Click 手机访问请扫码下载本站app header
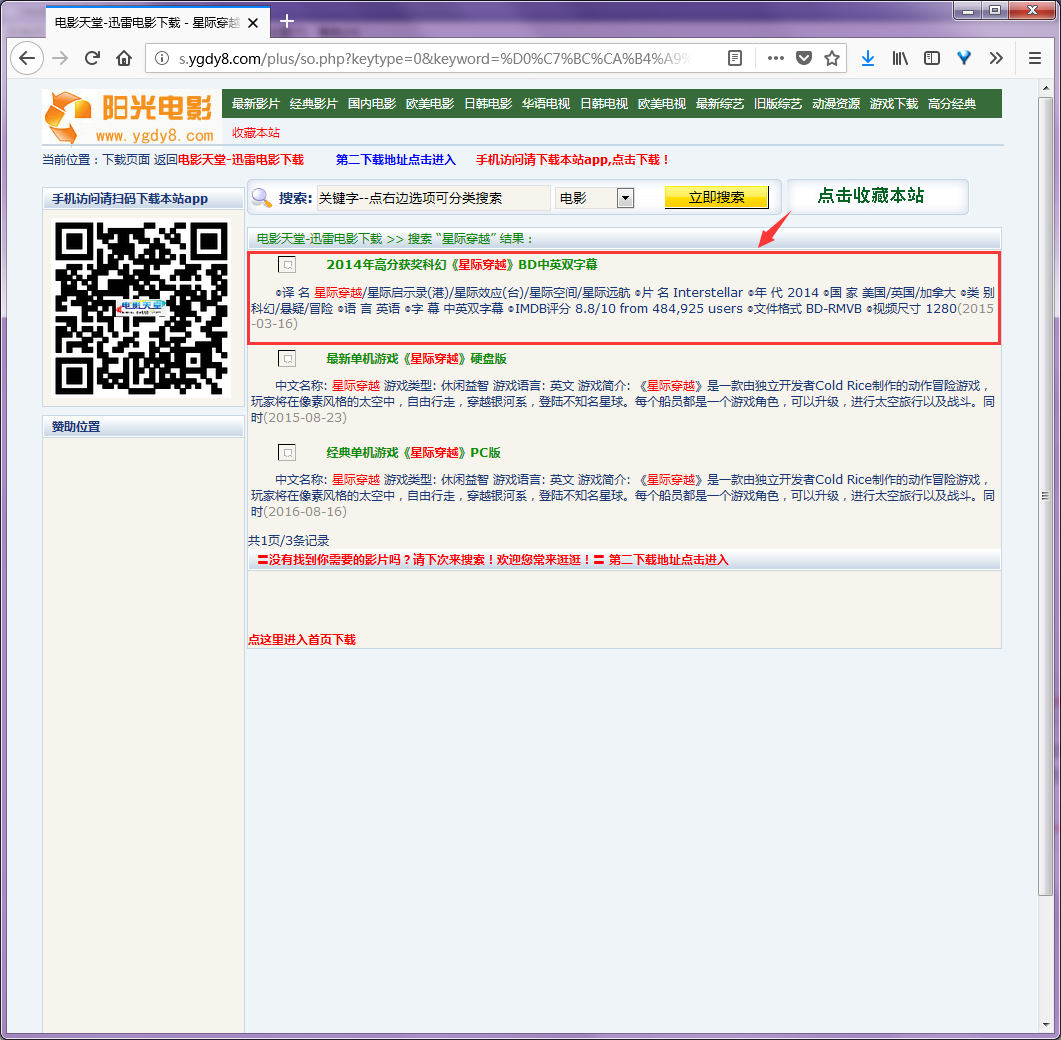The image size is (1061, 1040). coord(143,198)
